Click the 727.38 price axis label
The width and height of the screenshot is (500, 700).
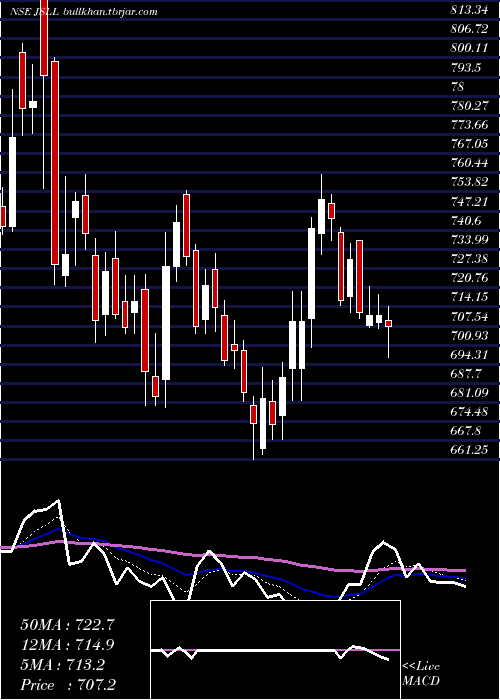469,259
